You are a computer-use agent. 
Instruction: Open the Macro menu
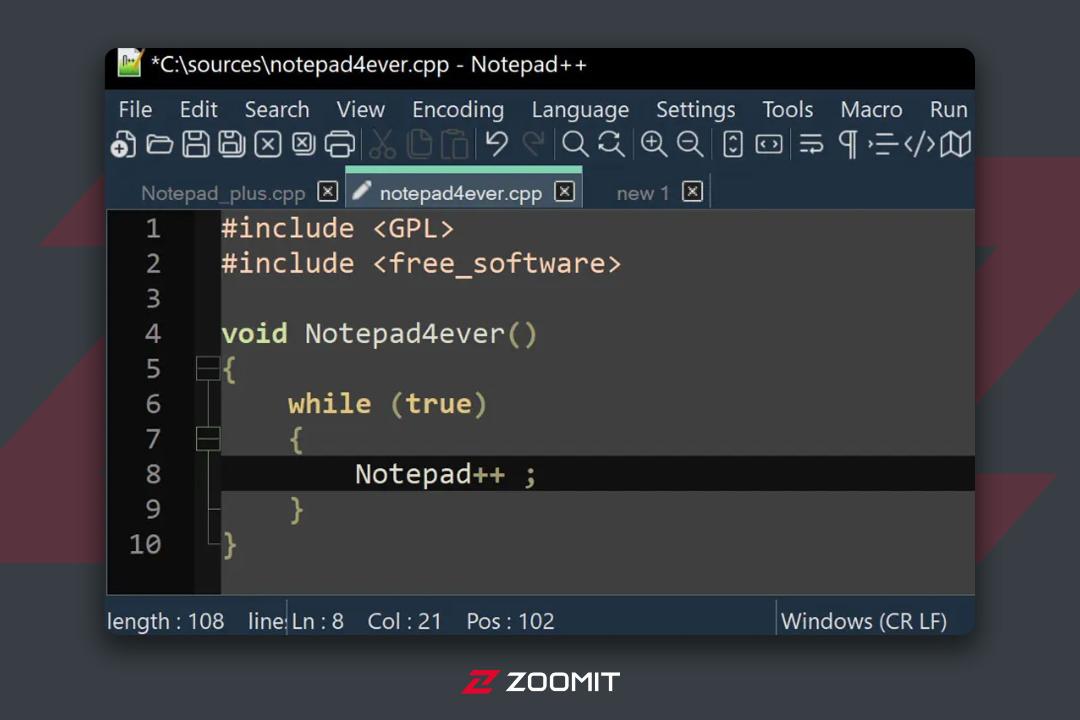871,110
